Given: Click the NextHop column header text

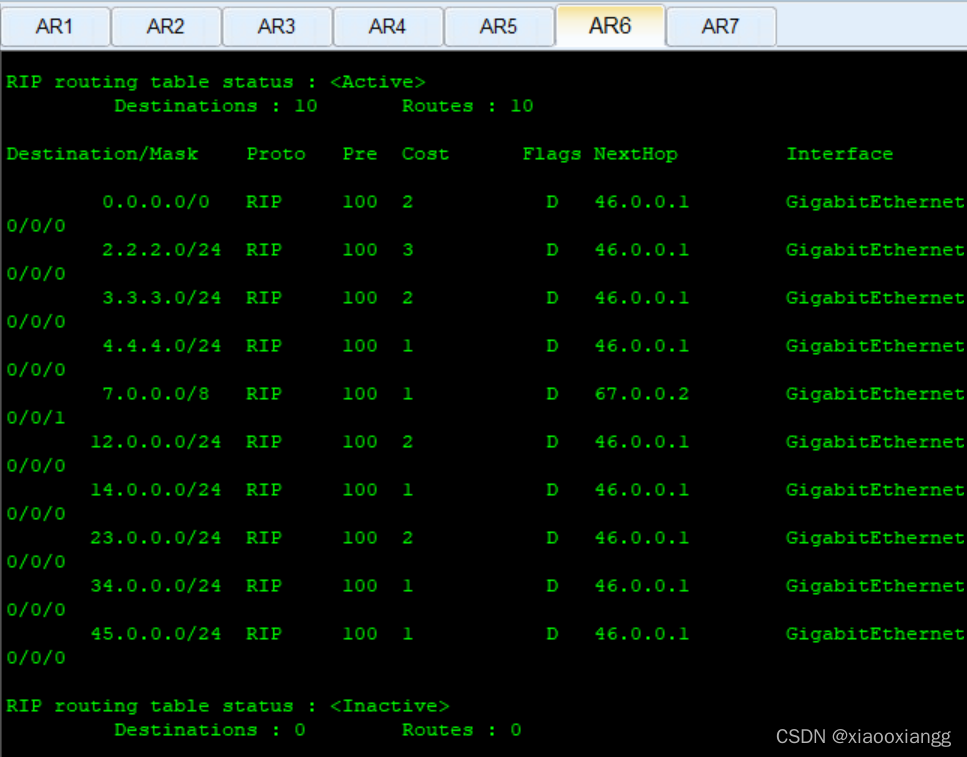Looking at the screenshot, I should tap(635, 154).
